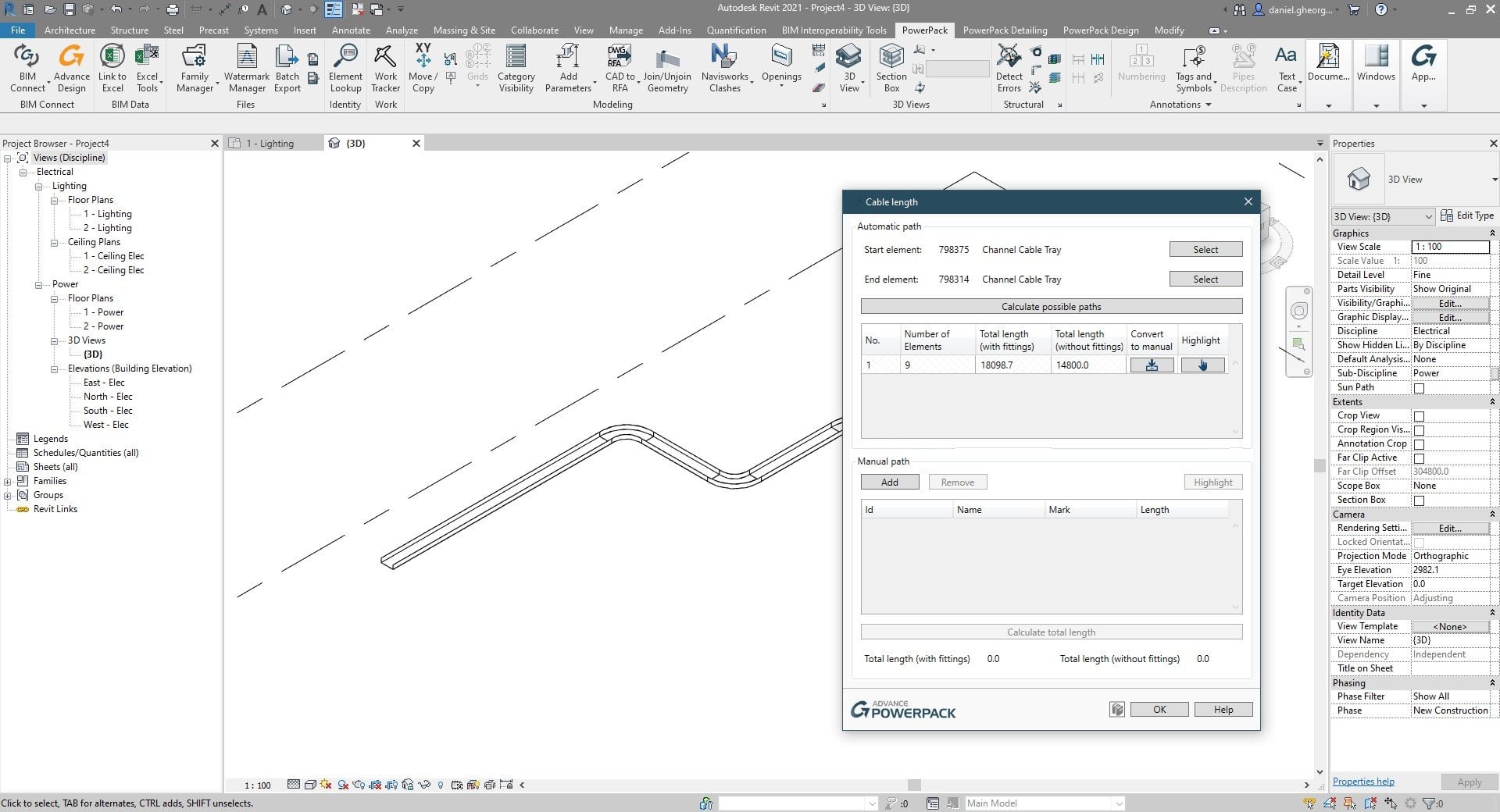The width and height of the screenshot is (1500, 812).
Task: Click the Highlight arrow icon in path row 1
Action: 1202,365
